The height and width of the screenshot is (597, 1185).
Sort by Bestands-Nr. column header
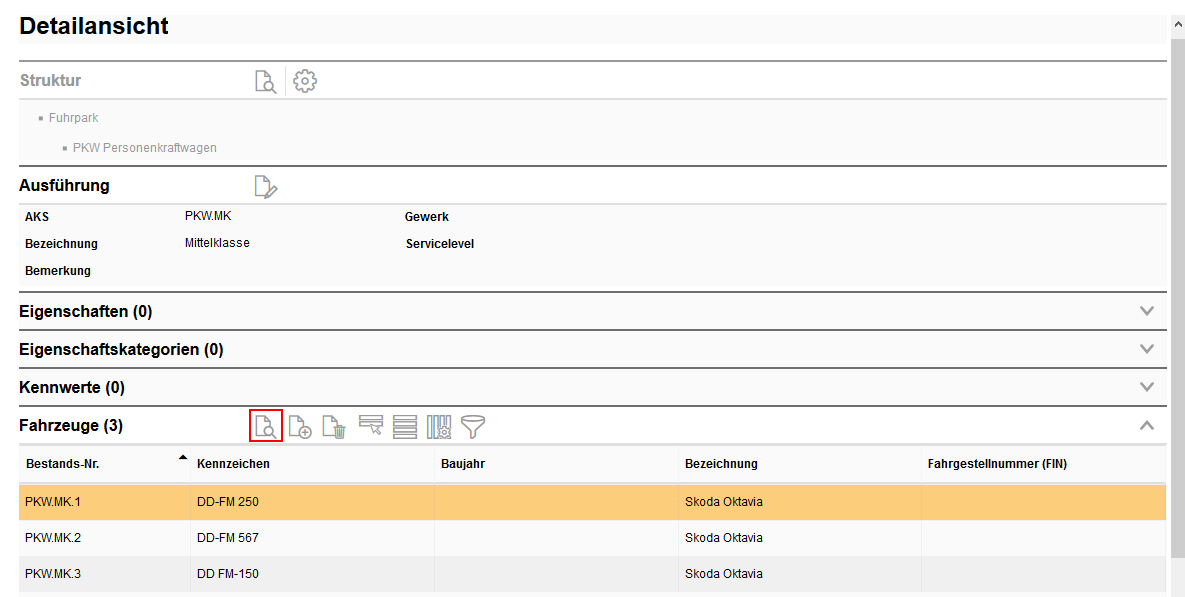tap(62, 464)
